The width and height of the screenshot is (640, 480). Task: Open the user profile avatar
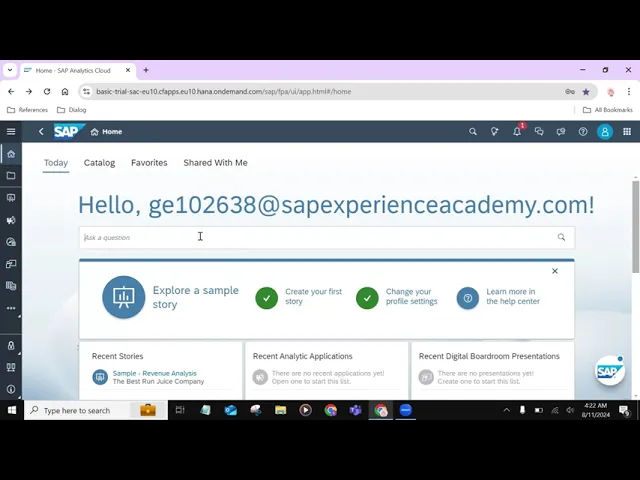point(605,131)
